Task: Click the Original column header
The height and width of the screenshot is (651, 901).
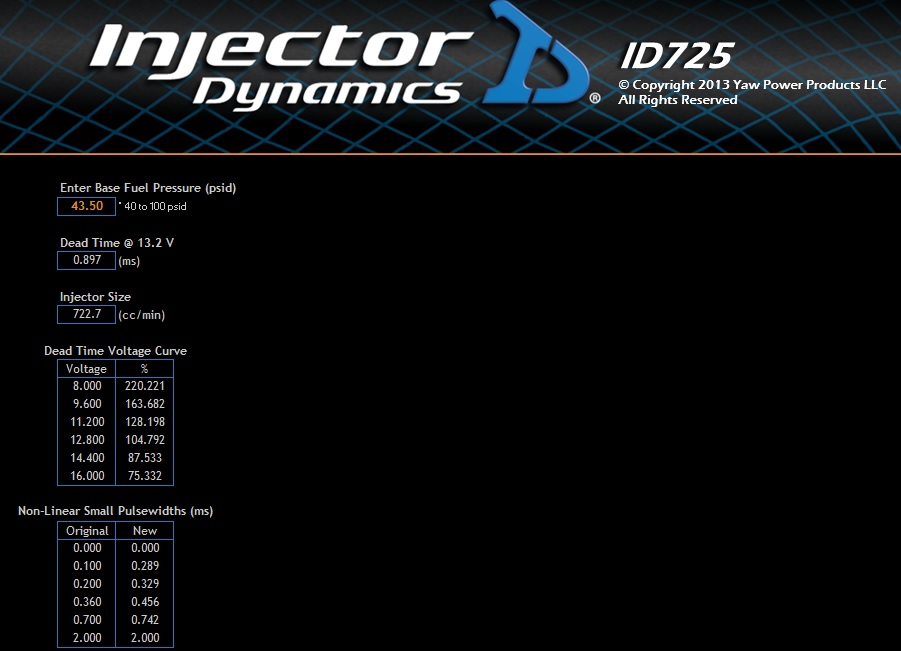Action: [x=86, y=531]
